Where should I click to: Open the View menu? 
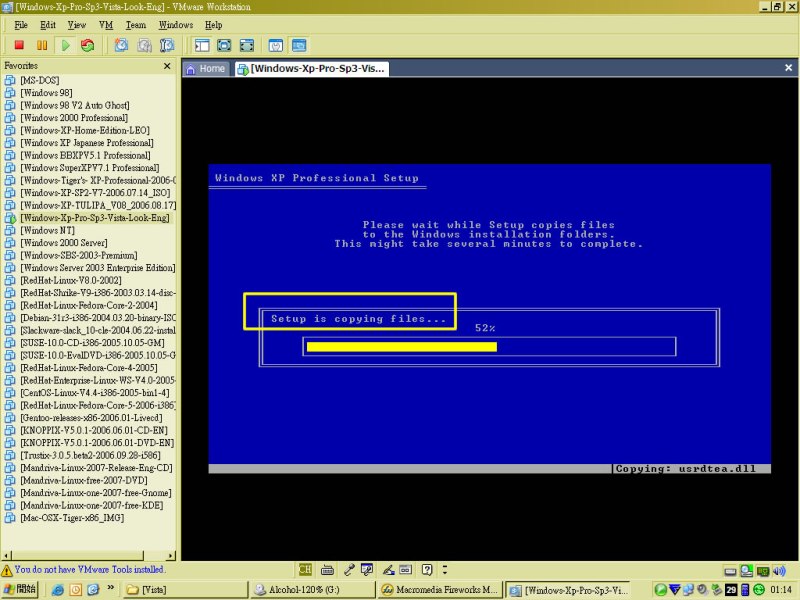click(77, 25)
